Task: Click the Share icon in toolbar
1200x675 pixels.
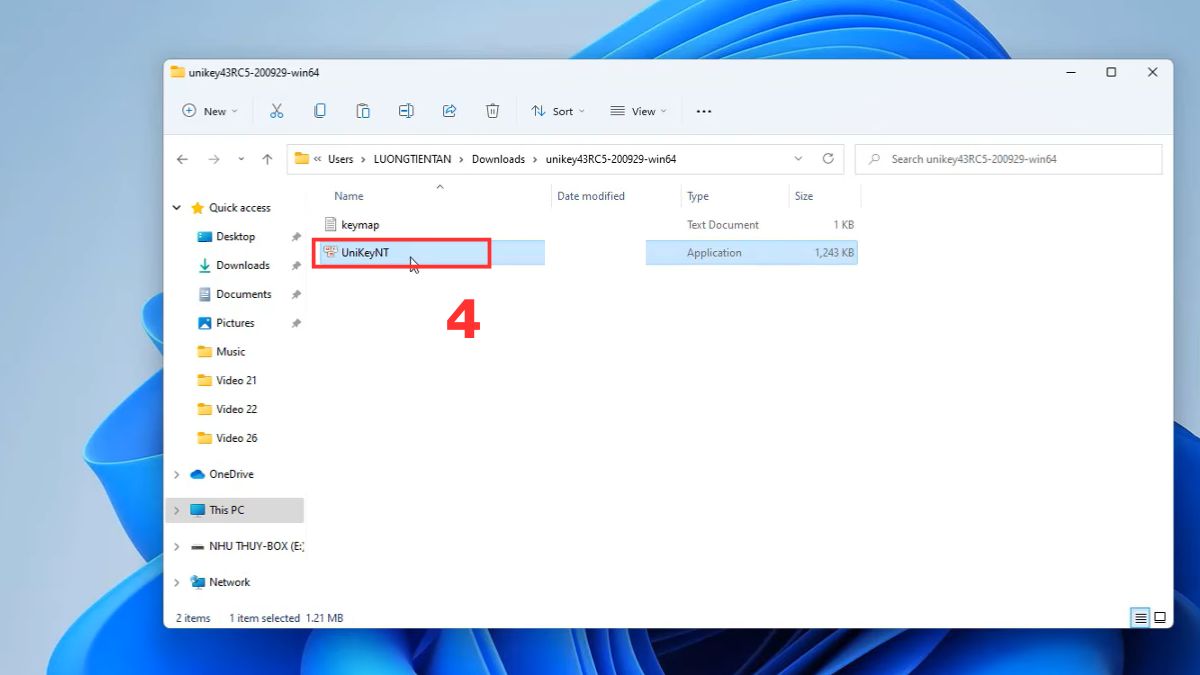Action: point(449,111)
